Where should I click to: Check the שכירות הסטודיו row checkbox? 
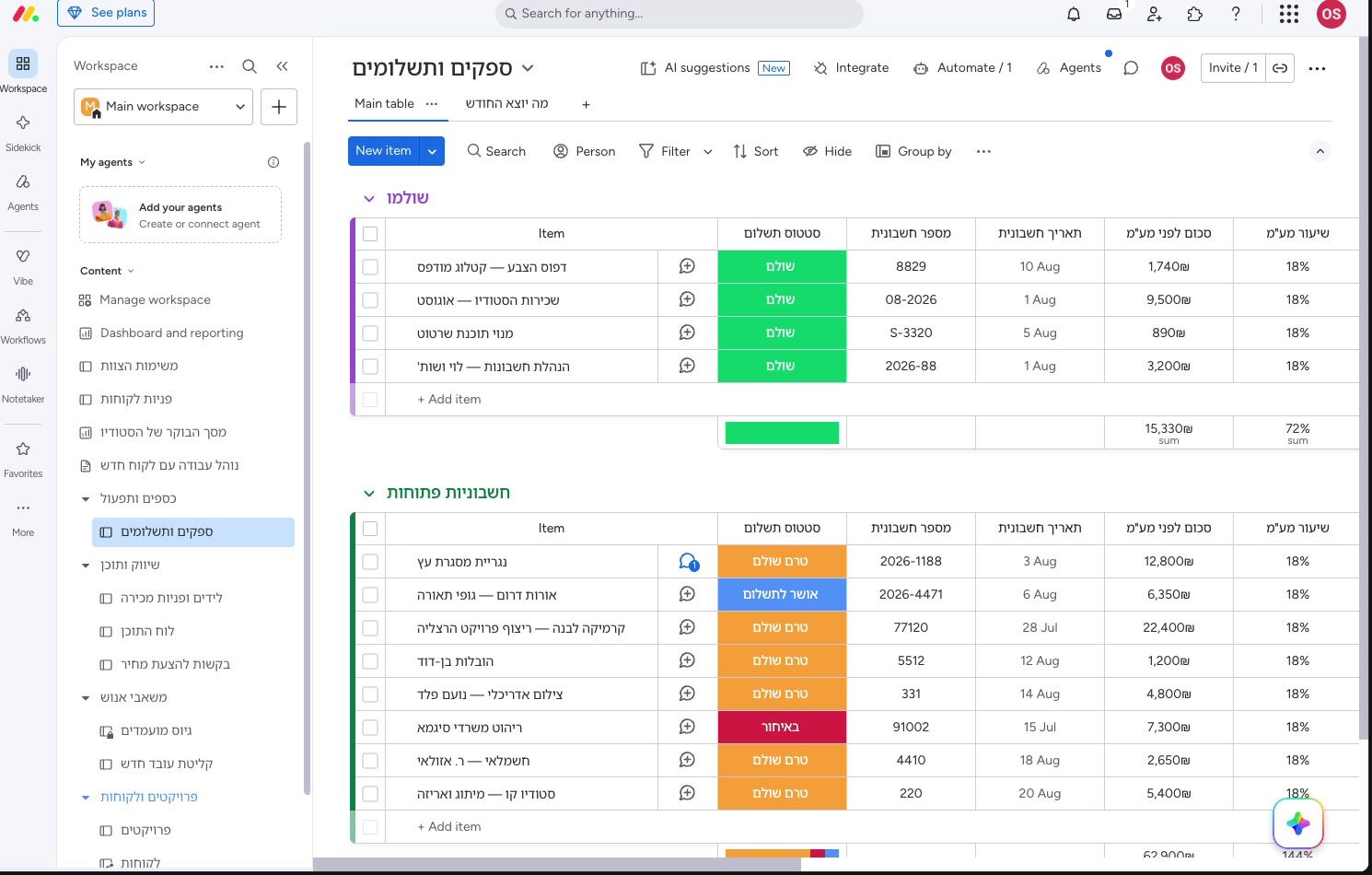click(x=370, y=300)
